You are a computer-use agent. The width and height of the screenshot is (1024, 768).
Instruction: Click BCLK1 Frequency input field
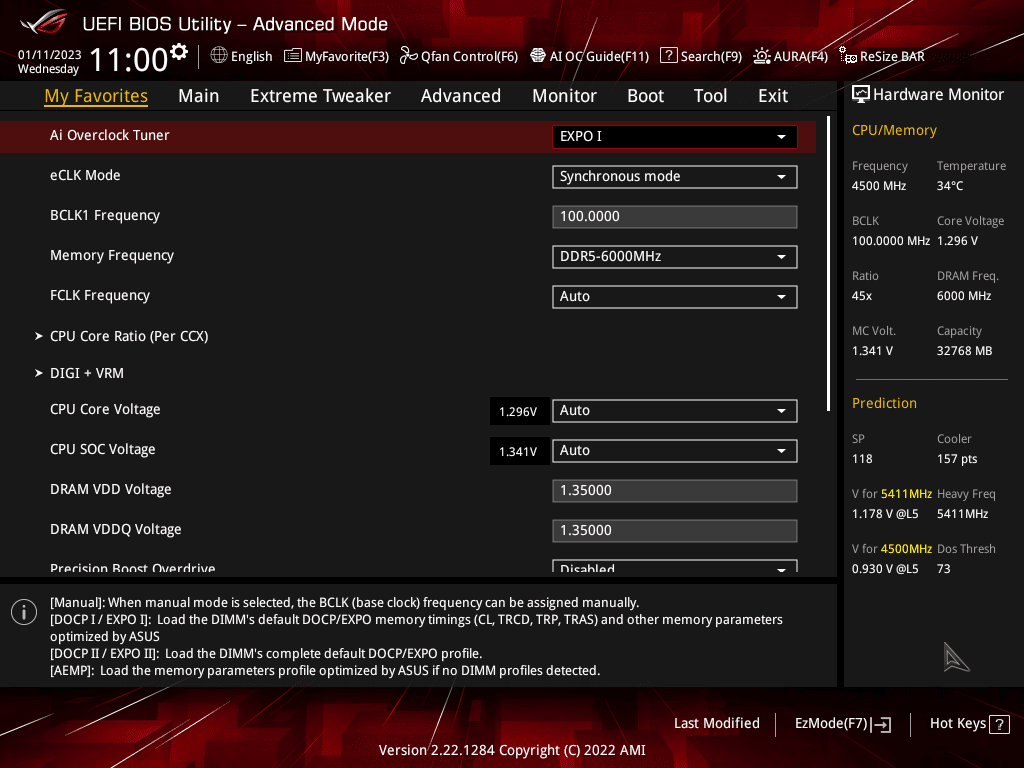point(675,217)
